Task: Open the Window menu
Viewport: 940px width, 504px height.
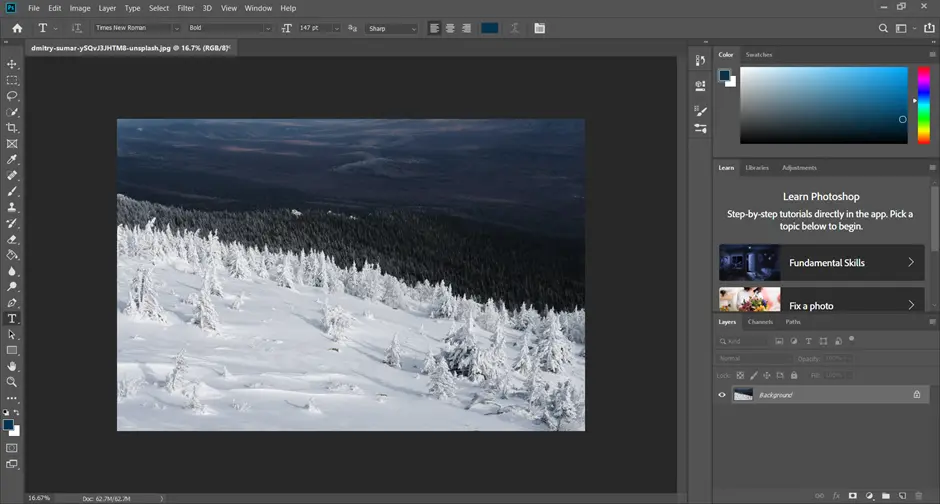Action: [x=258, y=8]
